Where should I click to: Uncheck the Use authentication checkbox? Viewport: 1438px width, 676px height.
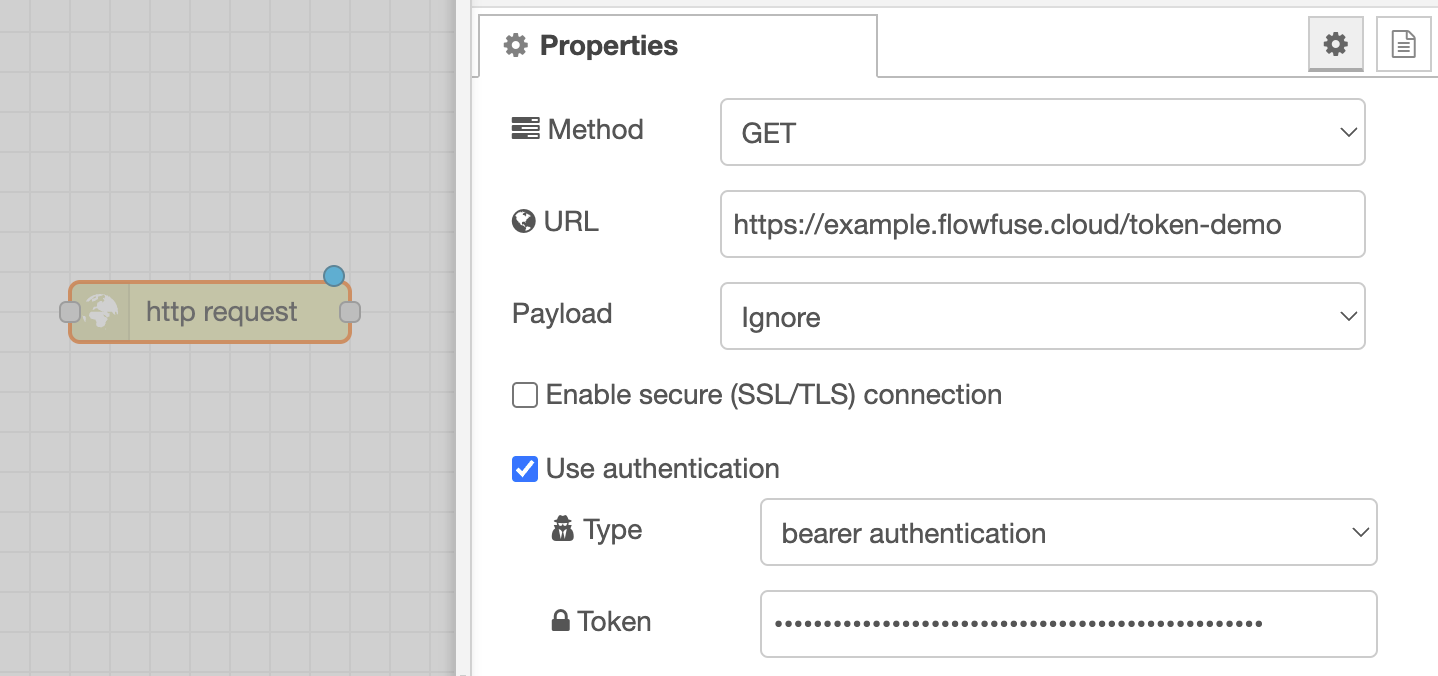tap(525, 468)
